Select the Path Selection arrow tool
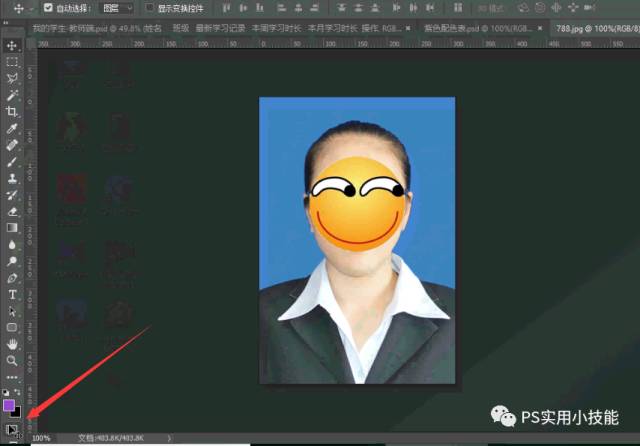Viewport: 640px width, 446px height. (11, 311)
